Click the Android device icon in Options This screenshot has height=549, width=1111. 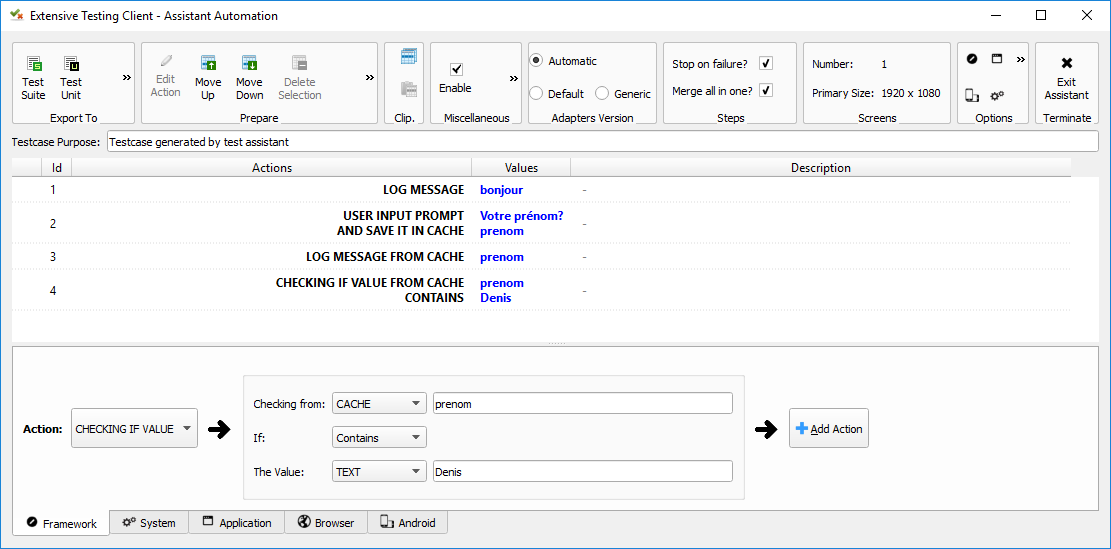pos(972,95)
